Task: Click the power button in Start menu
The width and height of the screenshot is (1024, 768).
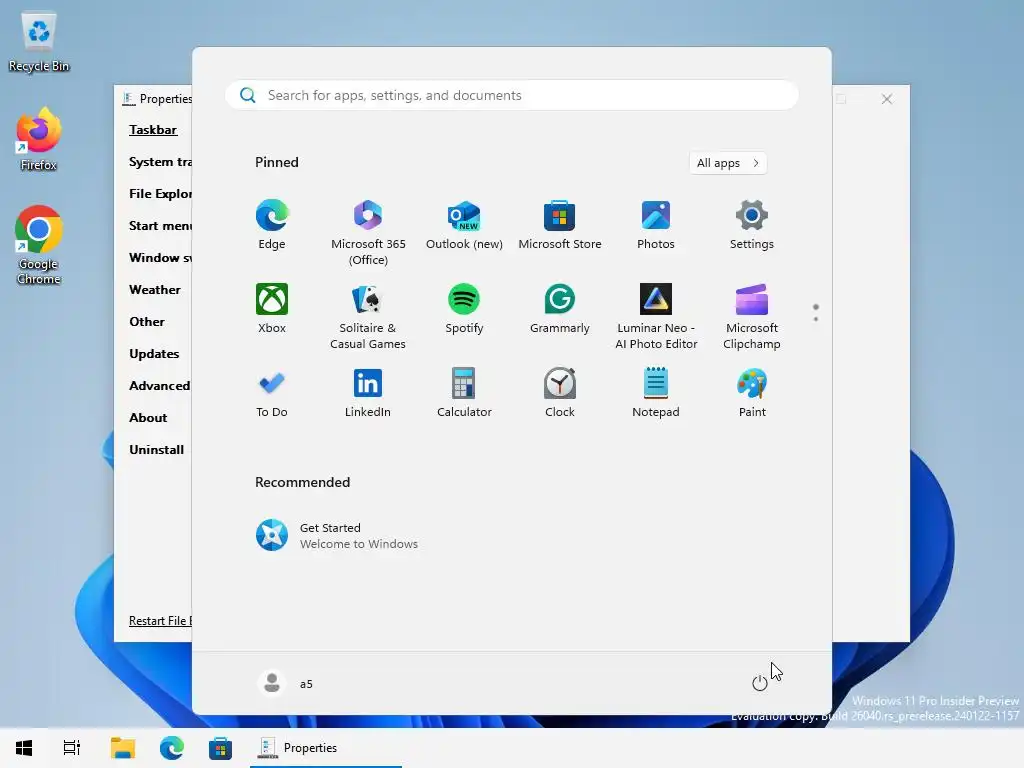Action: [760, 683]
